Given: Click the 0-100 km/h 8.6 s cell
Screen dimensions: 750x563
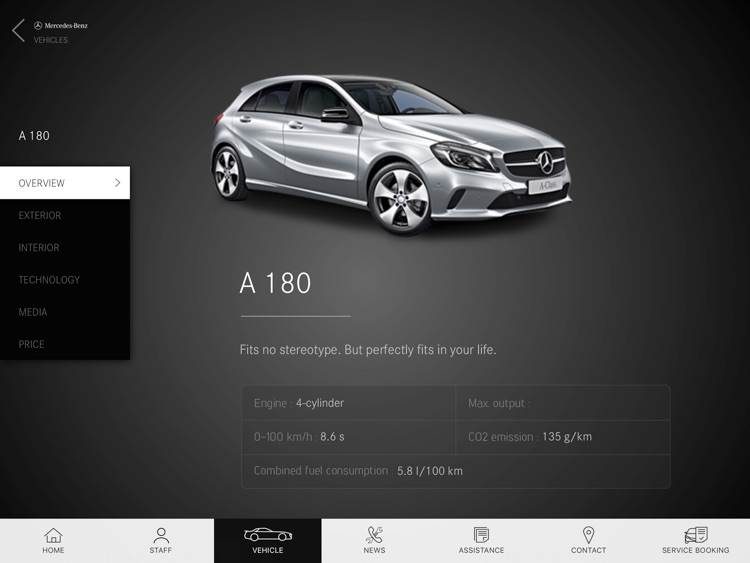Looking at the screenshot, I should 348,437.
